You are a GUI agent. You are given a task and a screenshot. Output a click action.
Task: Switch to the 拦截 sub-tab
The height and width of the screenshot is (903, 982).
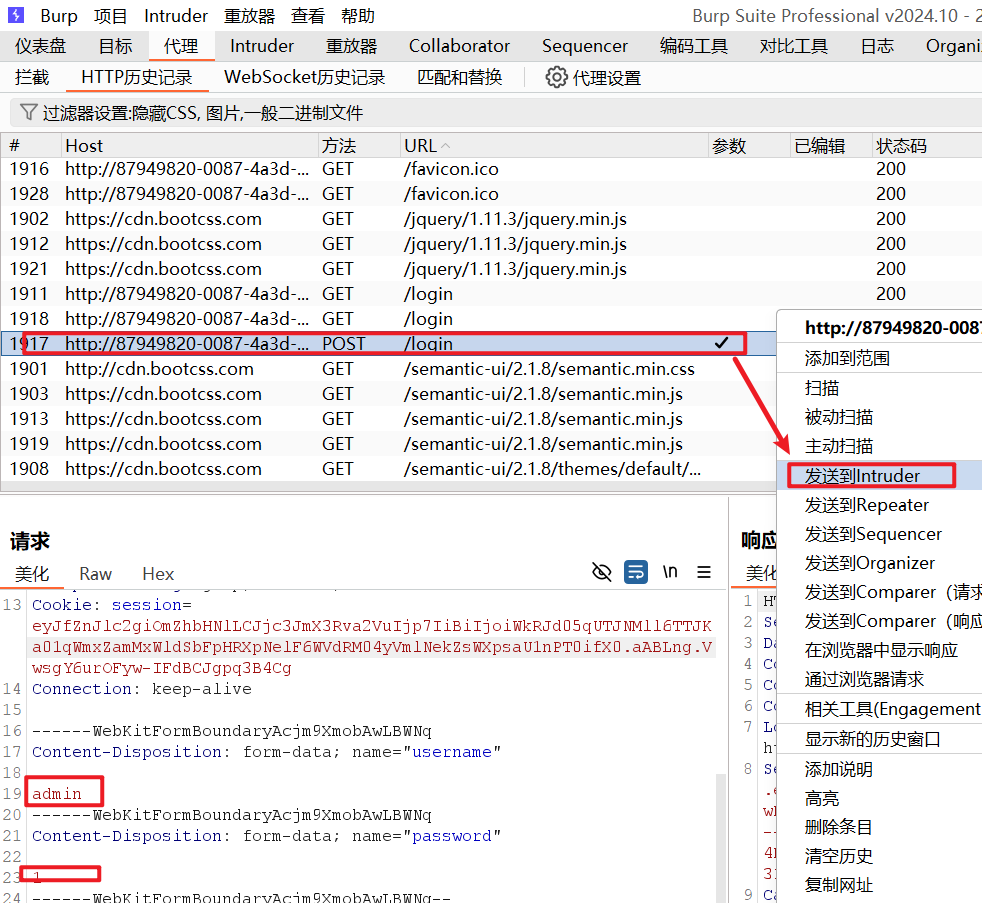pyautogui.click(x=32, y=77)
